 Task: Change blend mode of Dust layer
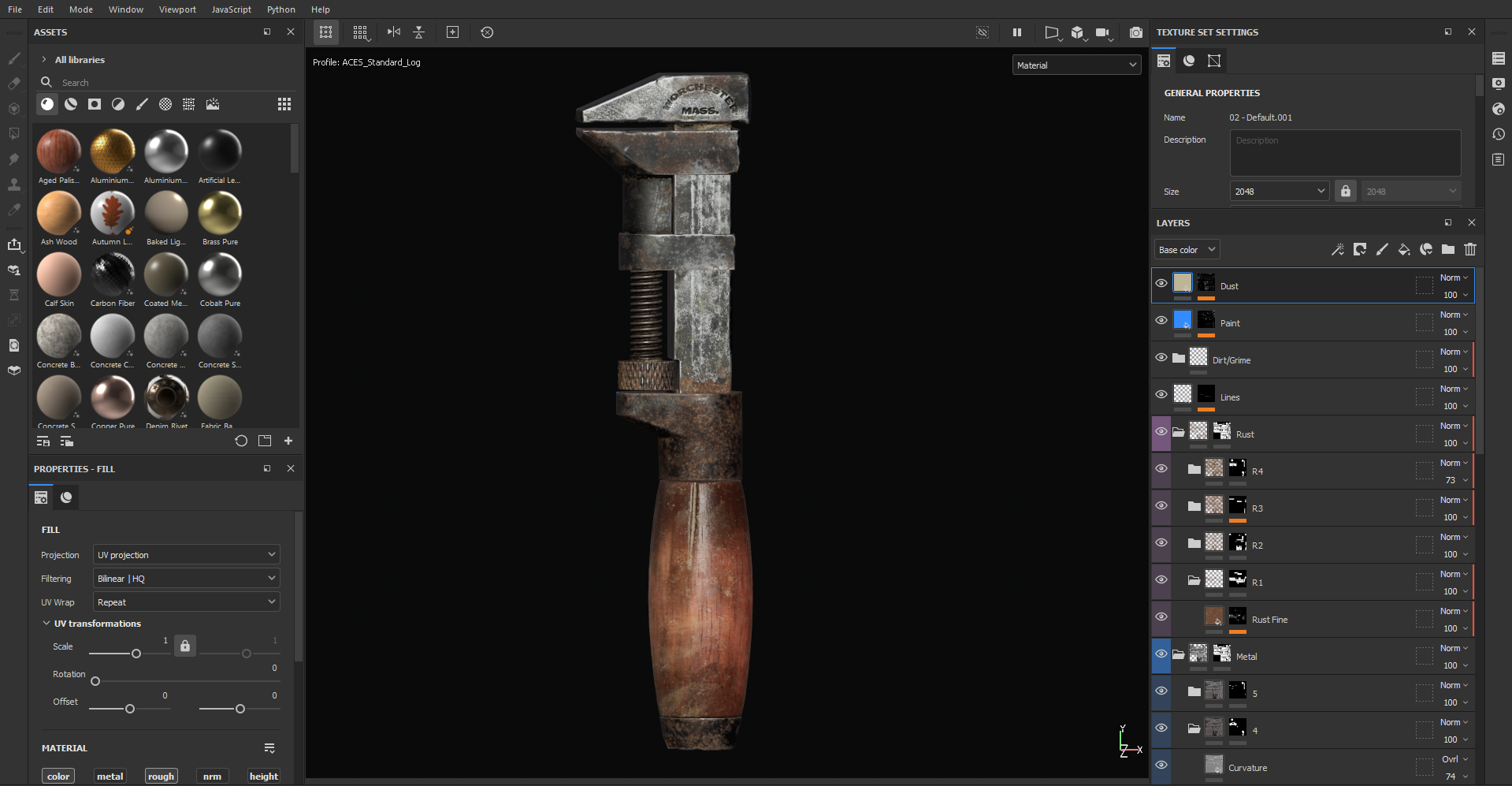pos(1454,278)
